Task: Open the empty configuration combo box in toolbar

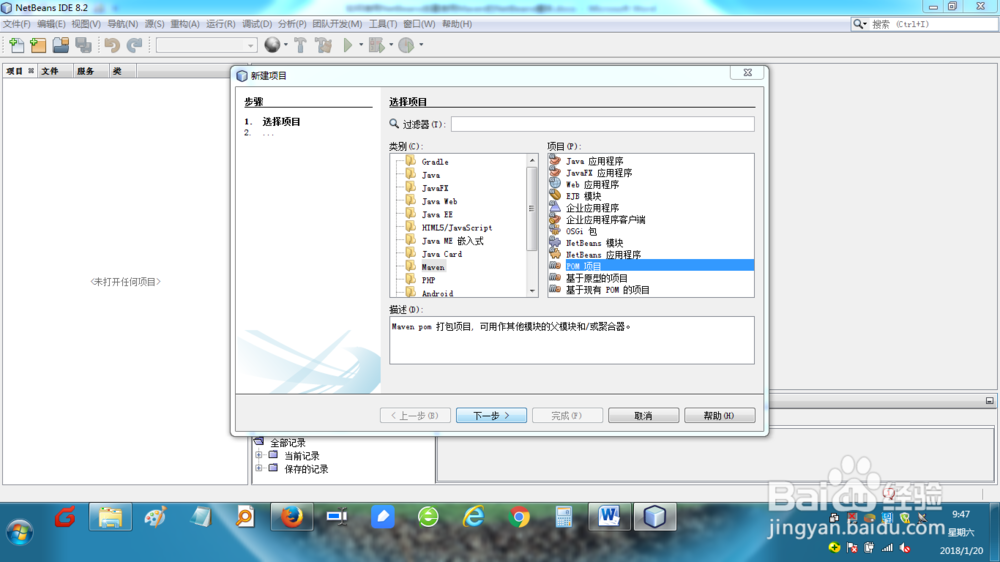Action: (206, 45)
